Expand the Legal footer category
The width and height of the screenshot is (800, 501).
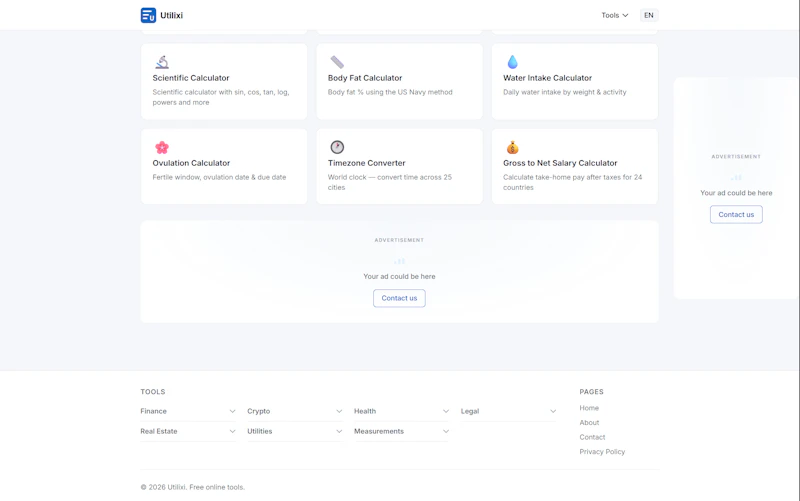click(x=508, y=411)
